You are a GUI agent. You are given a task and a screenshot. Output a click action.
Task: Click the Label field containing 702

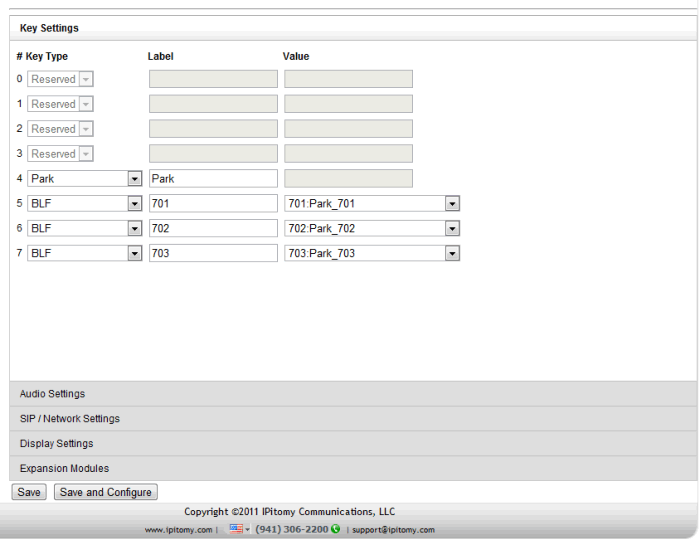pos(213,228)
